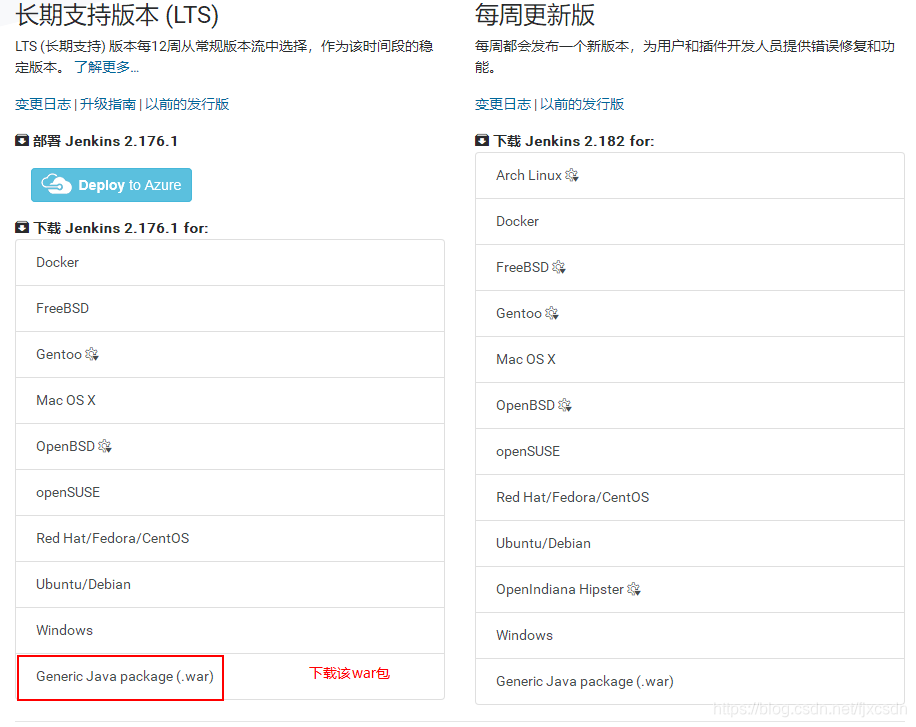Download weekly Generic Java package (.war)
This screenshot has width=916, height=727.
[690, 681]
